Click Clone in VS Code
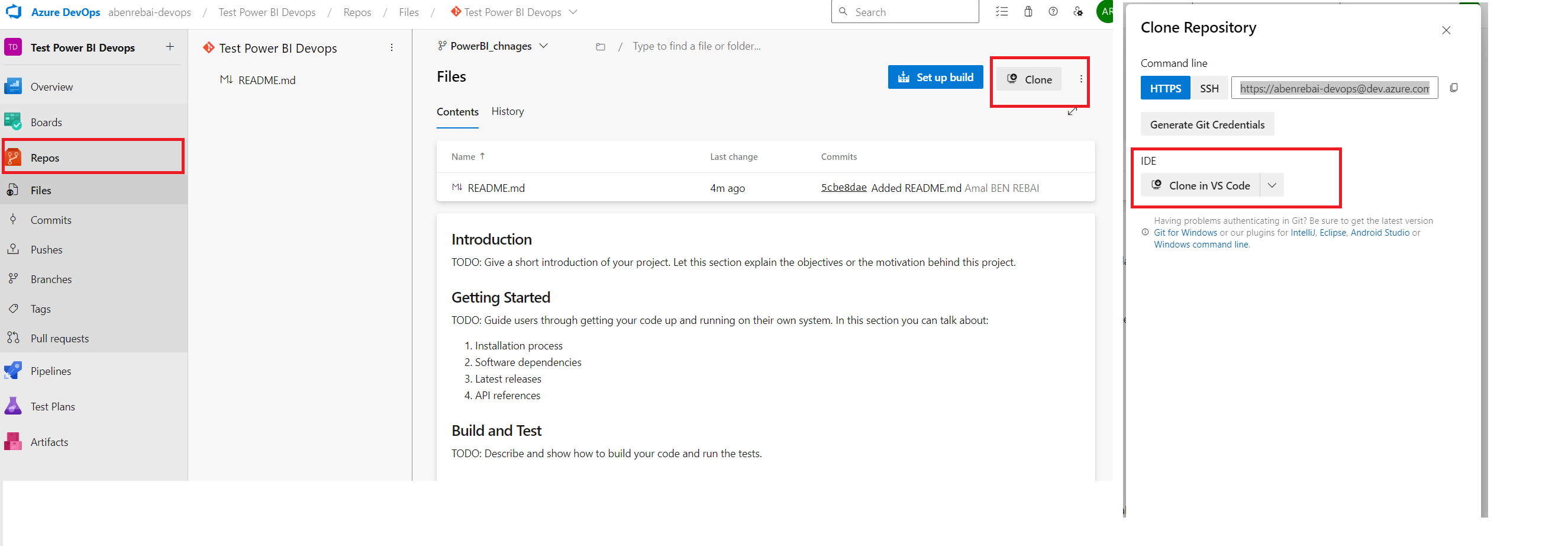This screenshot has width=1568, height=546. 1200,185
